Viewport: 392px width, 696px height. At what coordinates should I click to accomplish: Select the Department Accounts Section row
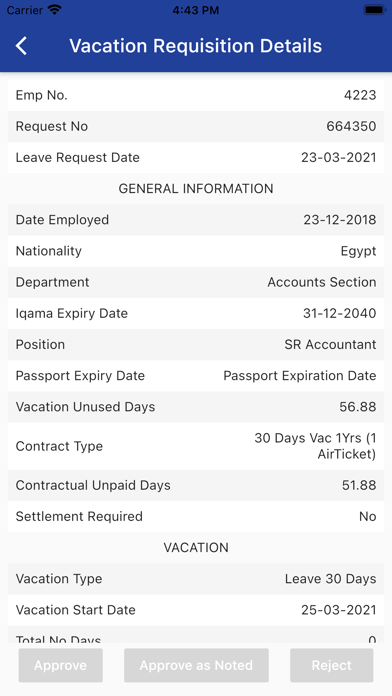(196, 282)
